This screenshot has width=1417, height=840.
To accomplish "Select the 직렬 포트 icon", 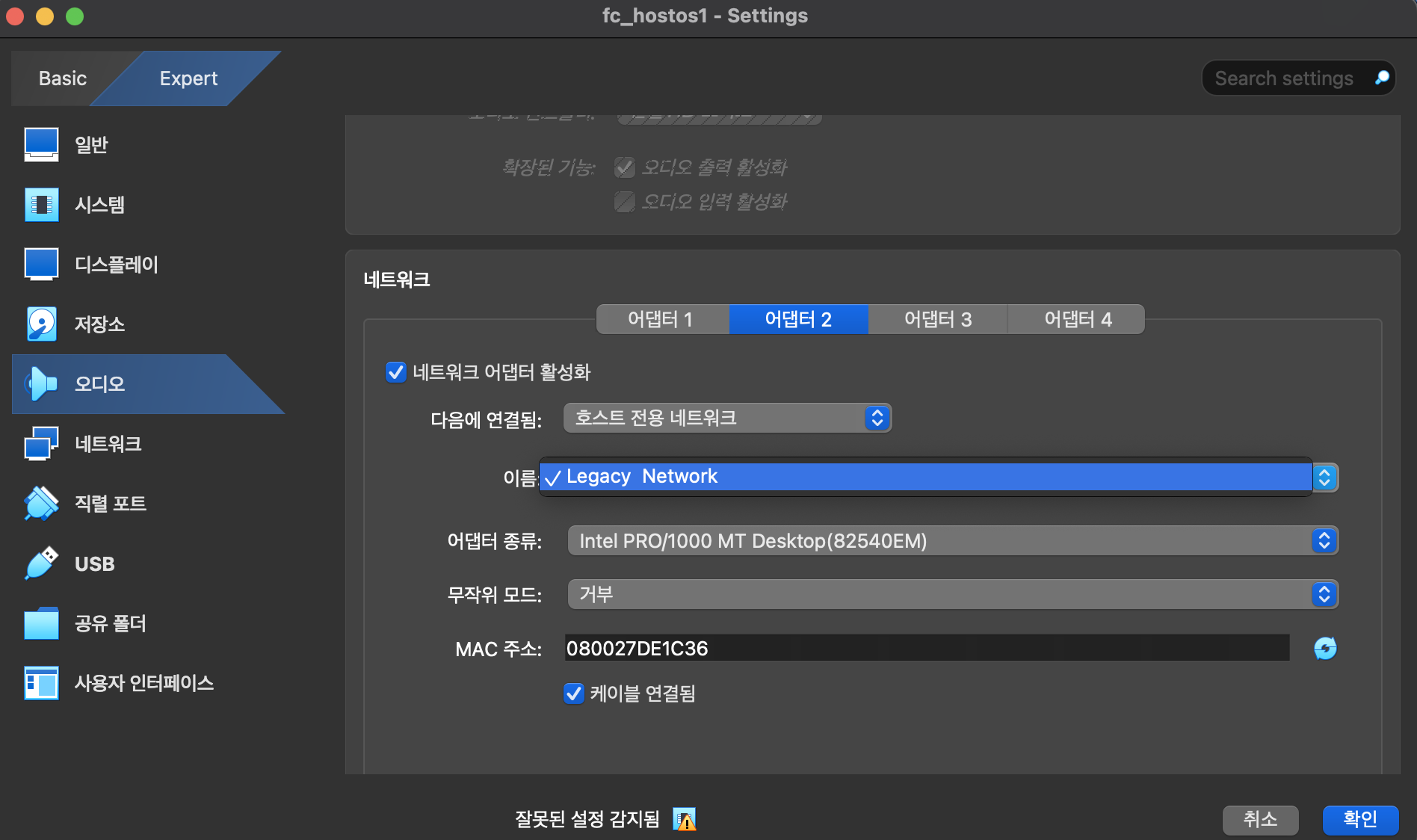I will click(110, 503).
